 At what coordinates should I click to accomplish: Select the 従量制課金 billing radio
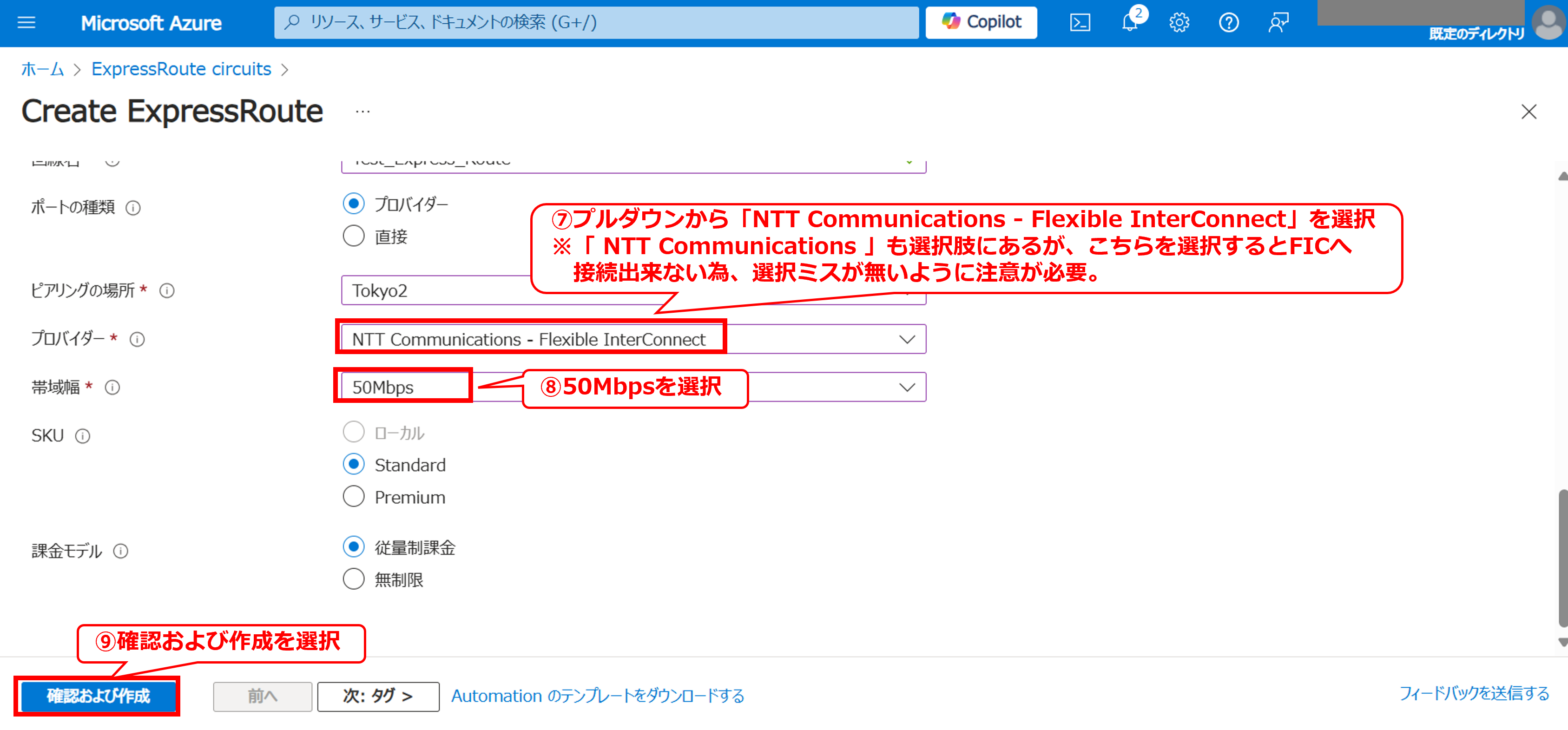(354, 546)
